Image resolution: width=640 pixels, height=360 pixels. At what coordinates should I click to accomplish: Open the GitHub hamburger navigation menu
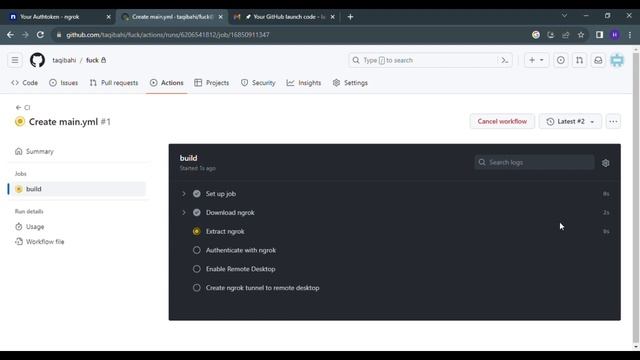click(x=15, y=60)
